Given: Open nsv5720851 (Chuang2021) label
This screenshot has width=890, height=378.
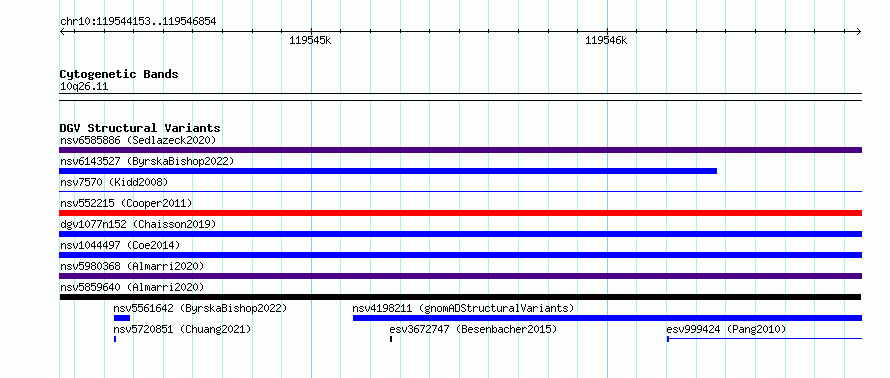Looking at the screenshot, I should [x=182, y=329].
